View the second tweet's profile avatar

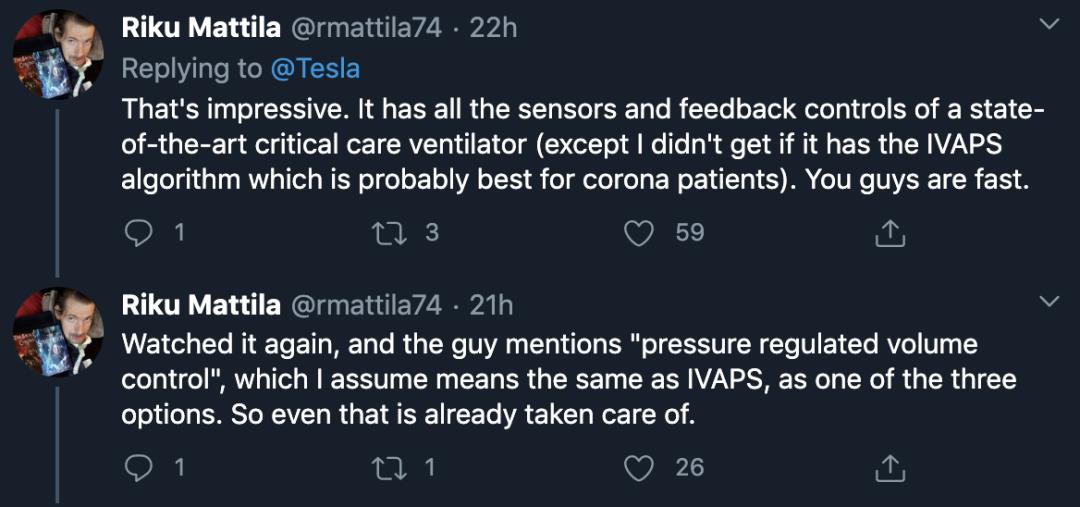(59, 329)
